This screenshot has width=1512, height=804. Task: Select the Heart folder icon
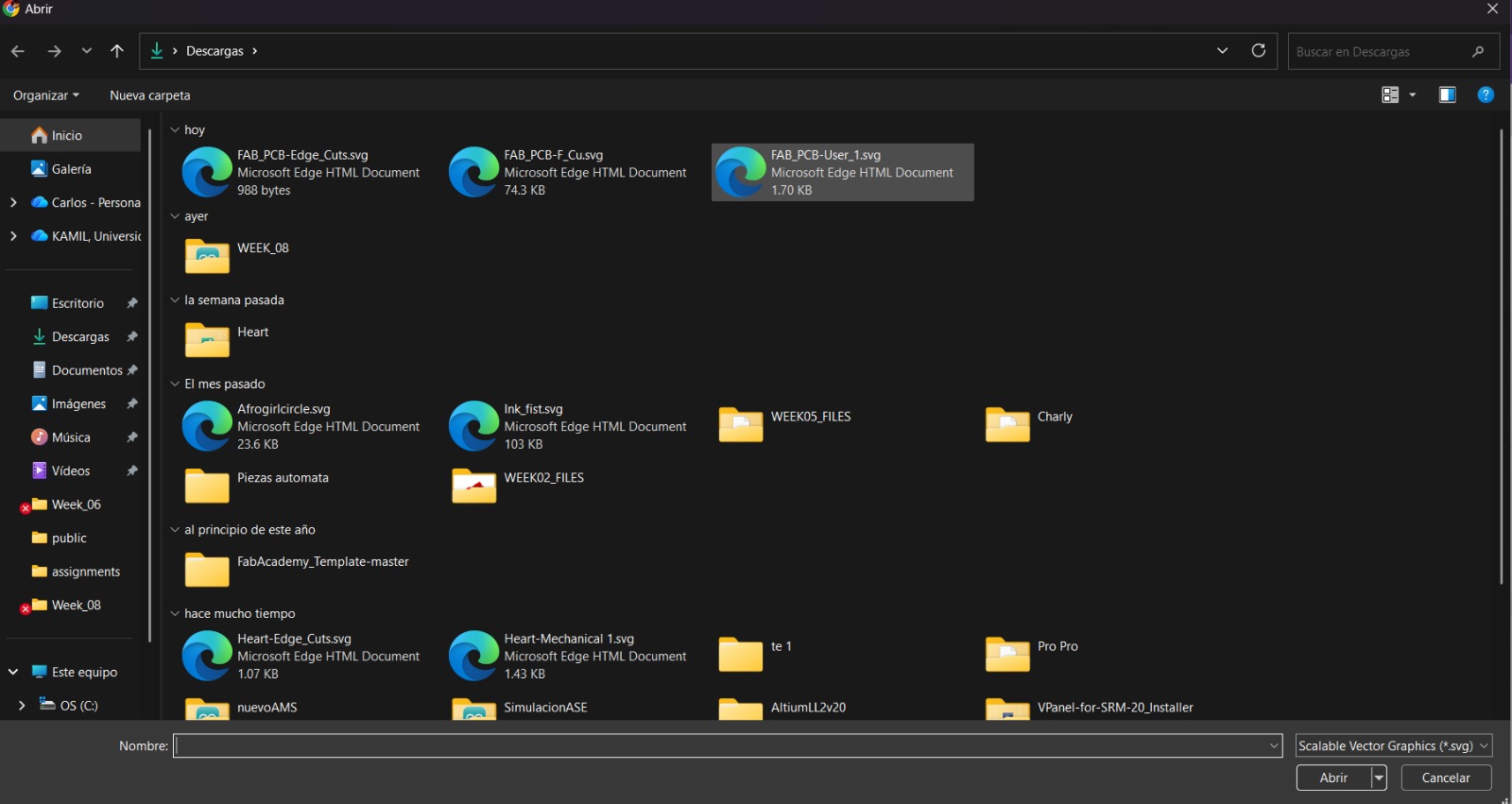(207, 339)
